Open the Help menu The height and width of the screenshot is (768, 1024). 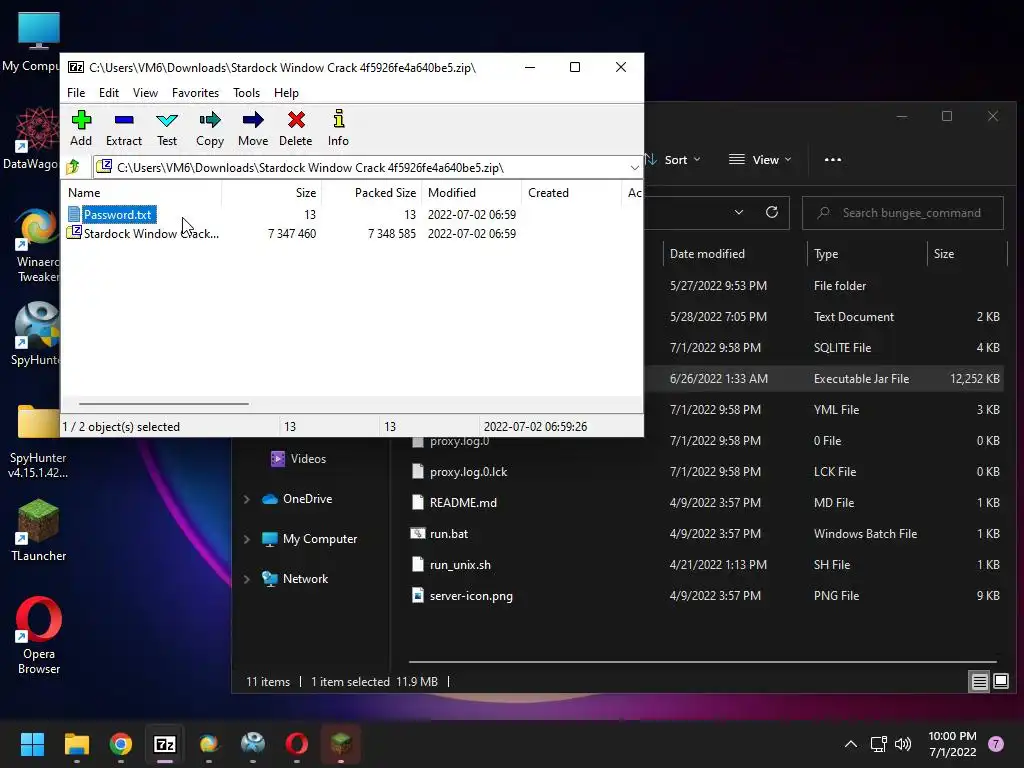[x=286, y=93]
